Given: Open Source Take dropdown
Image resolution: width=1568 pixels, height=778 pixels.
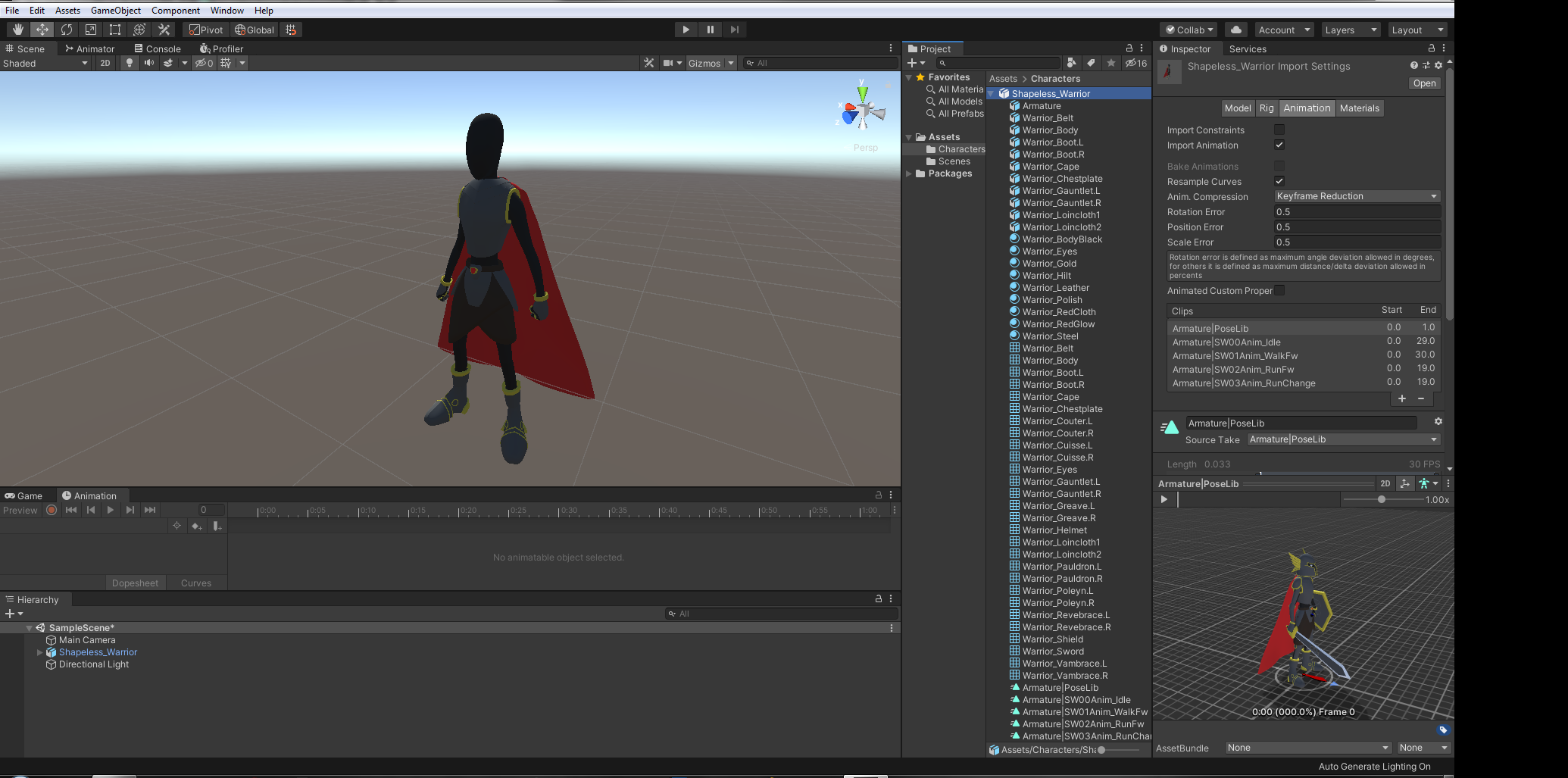Looking at the screenshot, I should coord(1343,439).
